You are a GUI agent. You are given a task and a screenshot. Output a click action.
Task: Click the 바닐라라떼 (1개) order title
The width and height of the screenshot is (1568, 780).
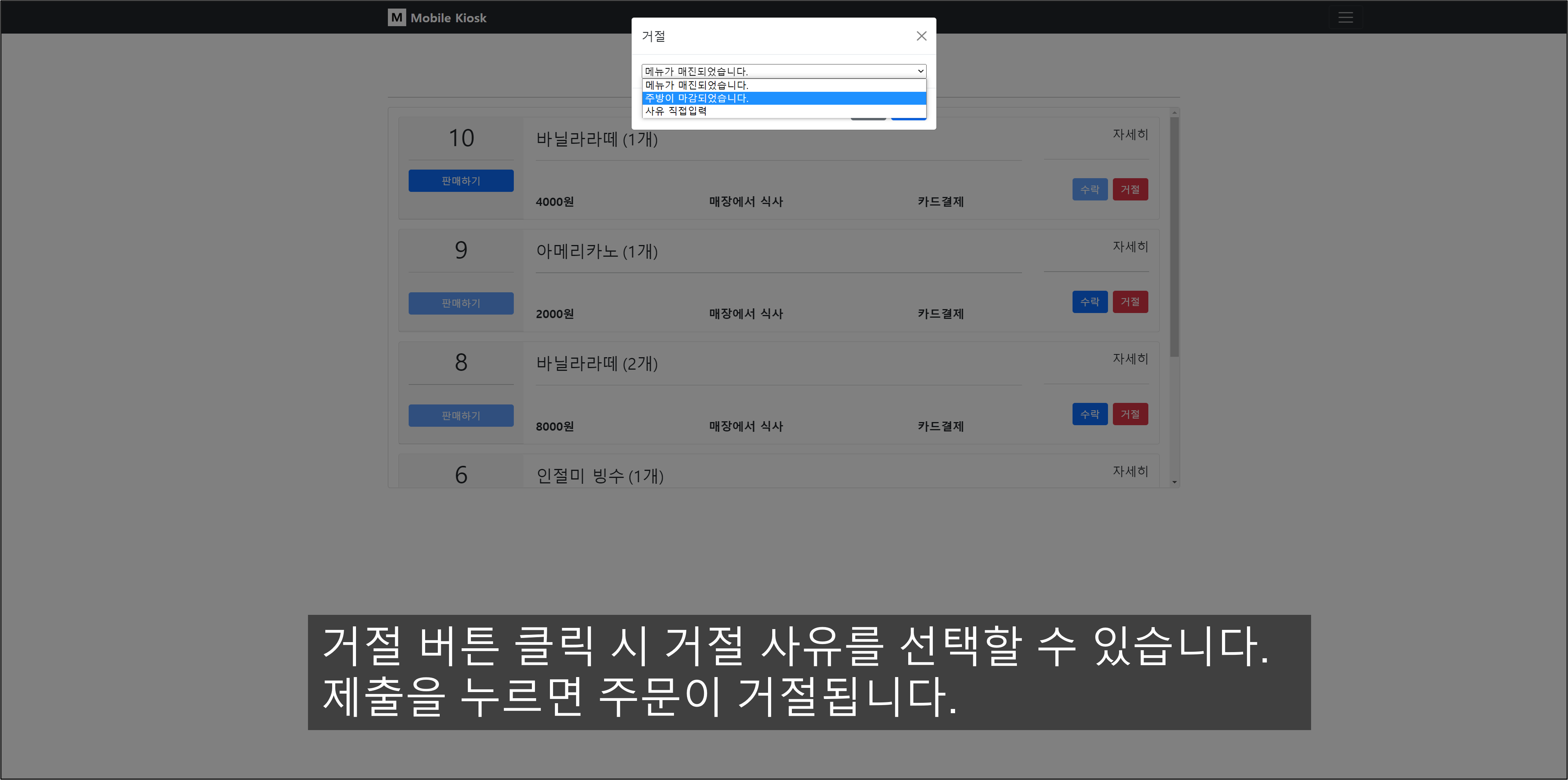pyautogui.click(x=596, y=139)
